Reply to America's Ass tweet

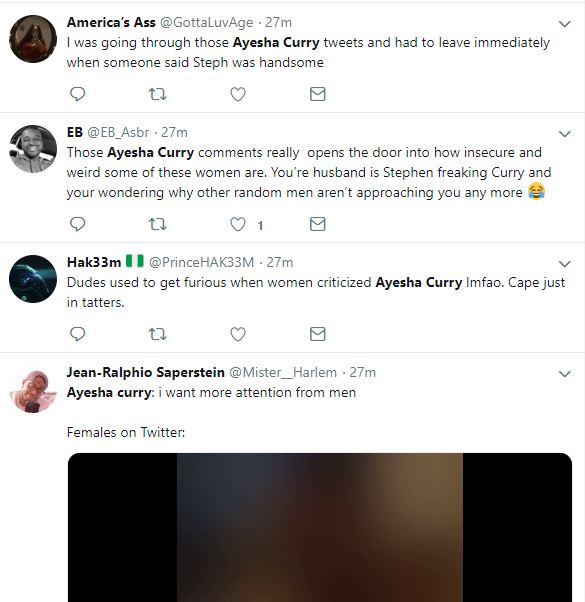click(x=78, y=94)
